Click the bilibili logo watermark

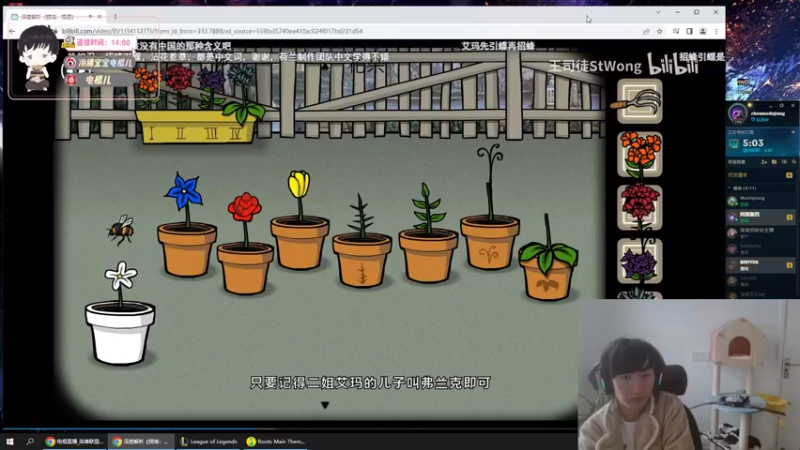(672, 63)
